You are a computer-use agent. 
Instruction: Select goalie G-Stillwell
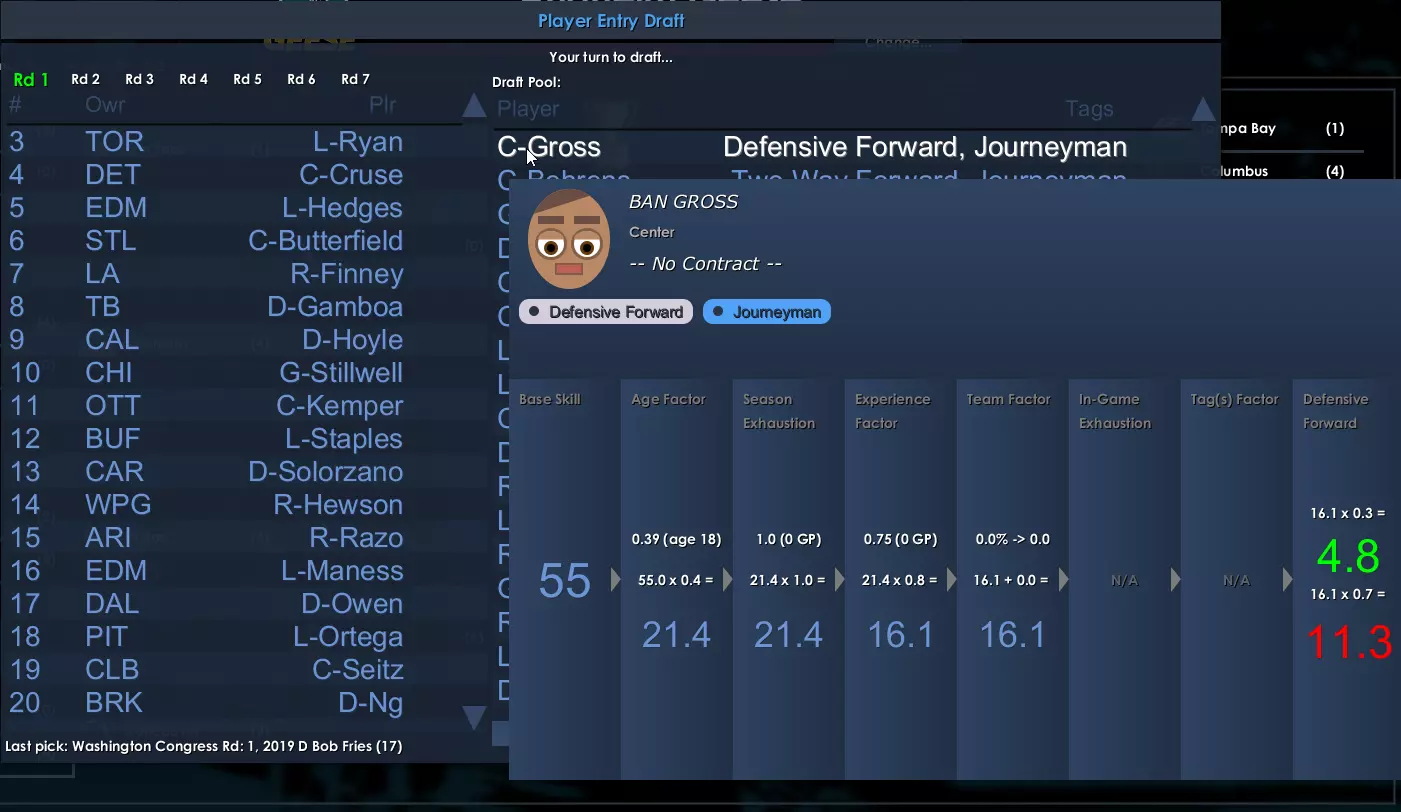click(x=341, y=373)
